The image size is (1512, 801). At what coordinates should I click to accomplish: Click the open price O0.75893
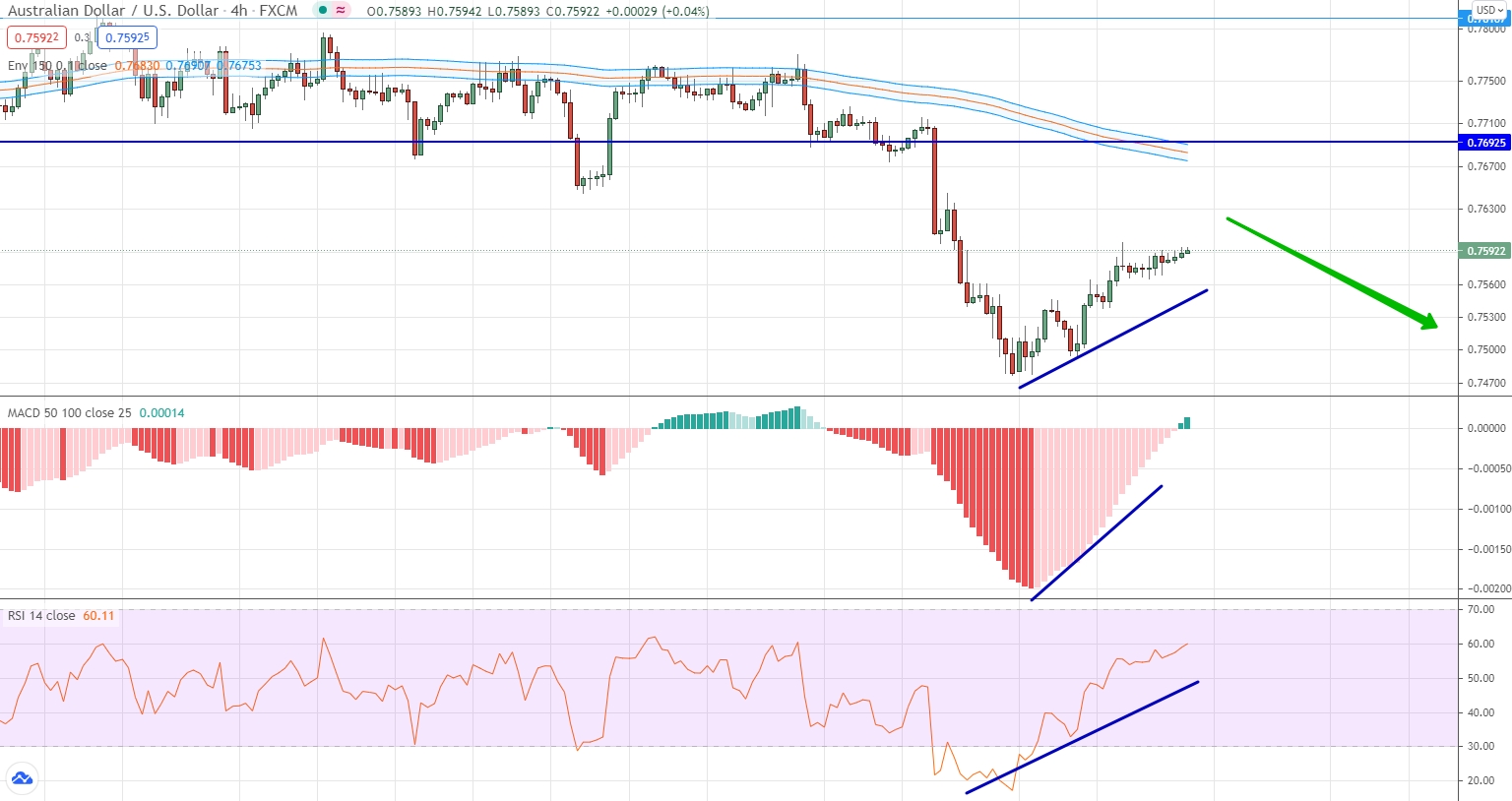point(394,12)
